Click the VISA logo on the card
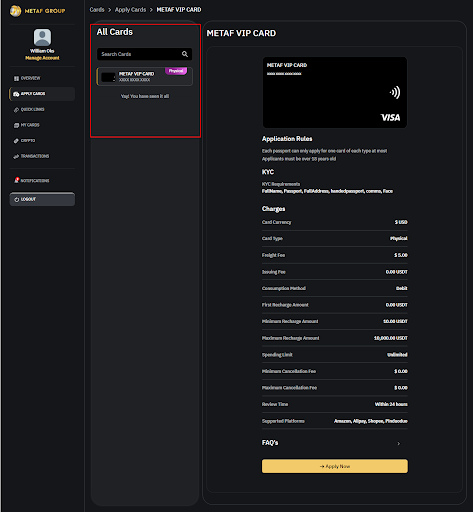473x512 pixels. click(x=390, y=118)
